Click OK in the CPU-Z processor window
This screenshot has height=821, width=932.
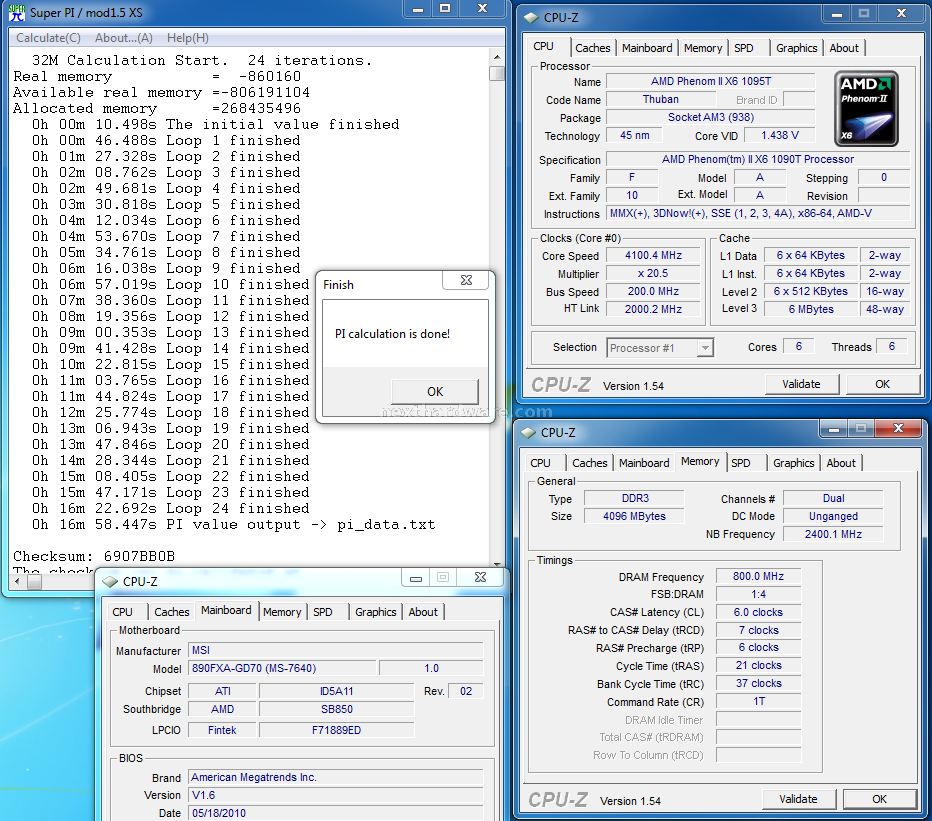(x=882, y=384)
